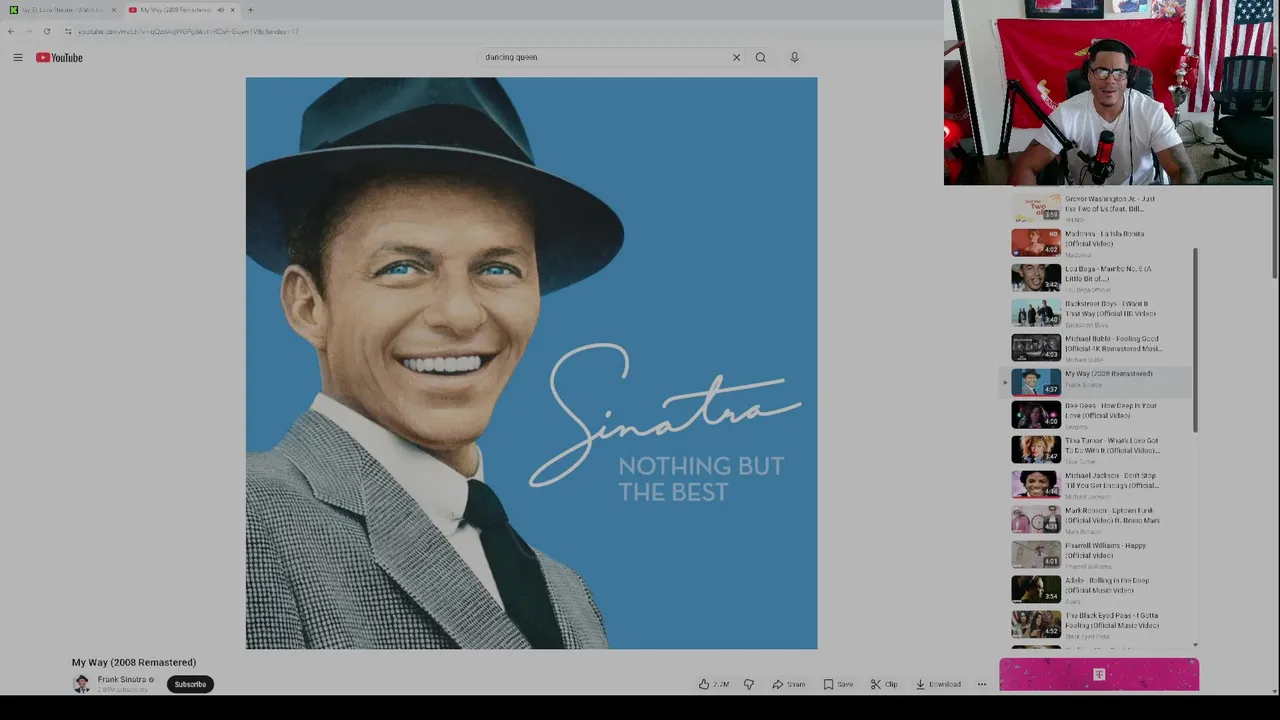Go back using the browser back arrow
Viewport: 1280px width, 720px height.
[x=11, y=31]
